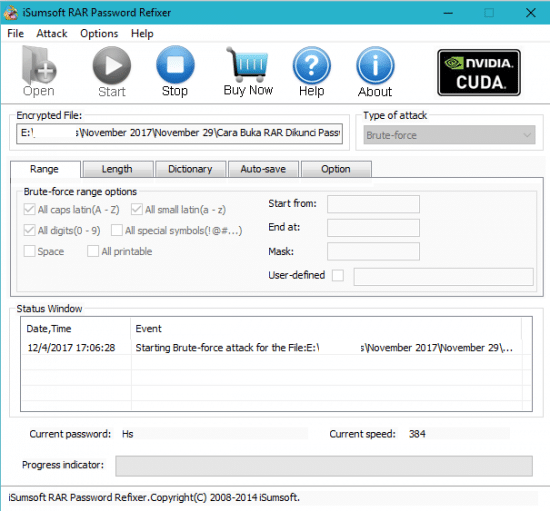Click the Encrypted File path field
The image size is (550, 511).
[x=179, y=133]
